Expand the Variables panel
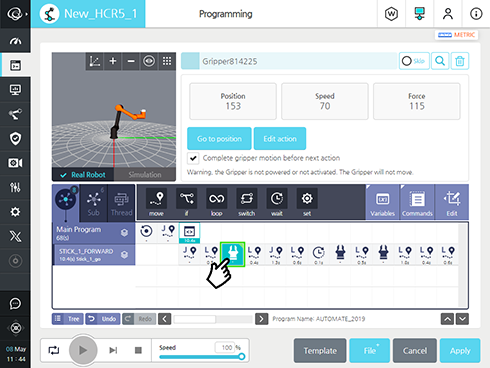This screenshot has height=368, width=490. coord(383,202)
